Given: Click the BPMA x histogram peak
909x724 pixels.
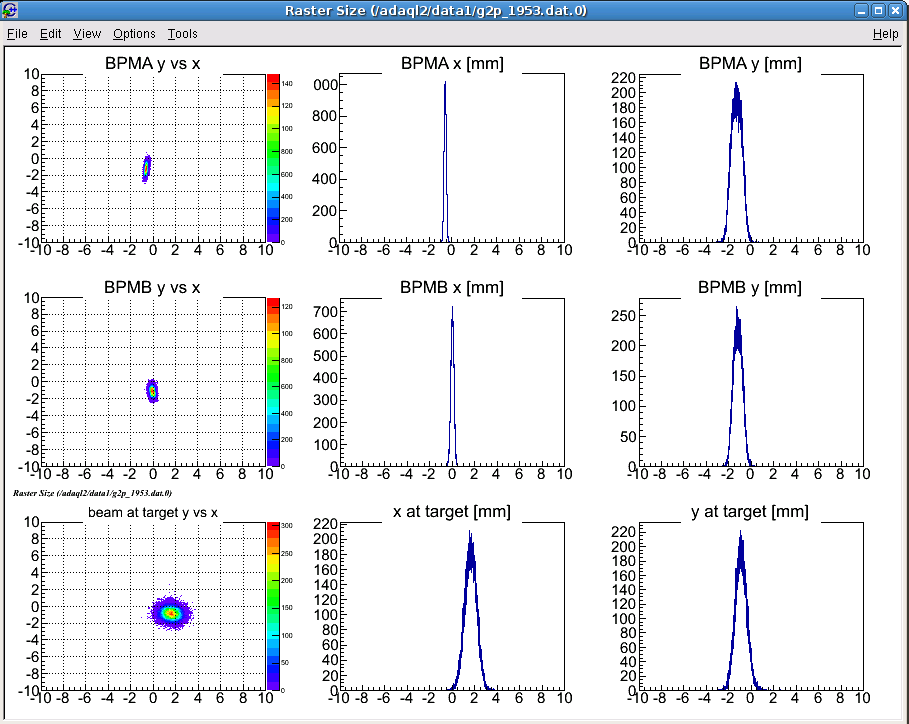Looking at the screenshot, I should [x=445, y=161].
